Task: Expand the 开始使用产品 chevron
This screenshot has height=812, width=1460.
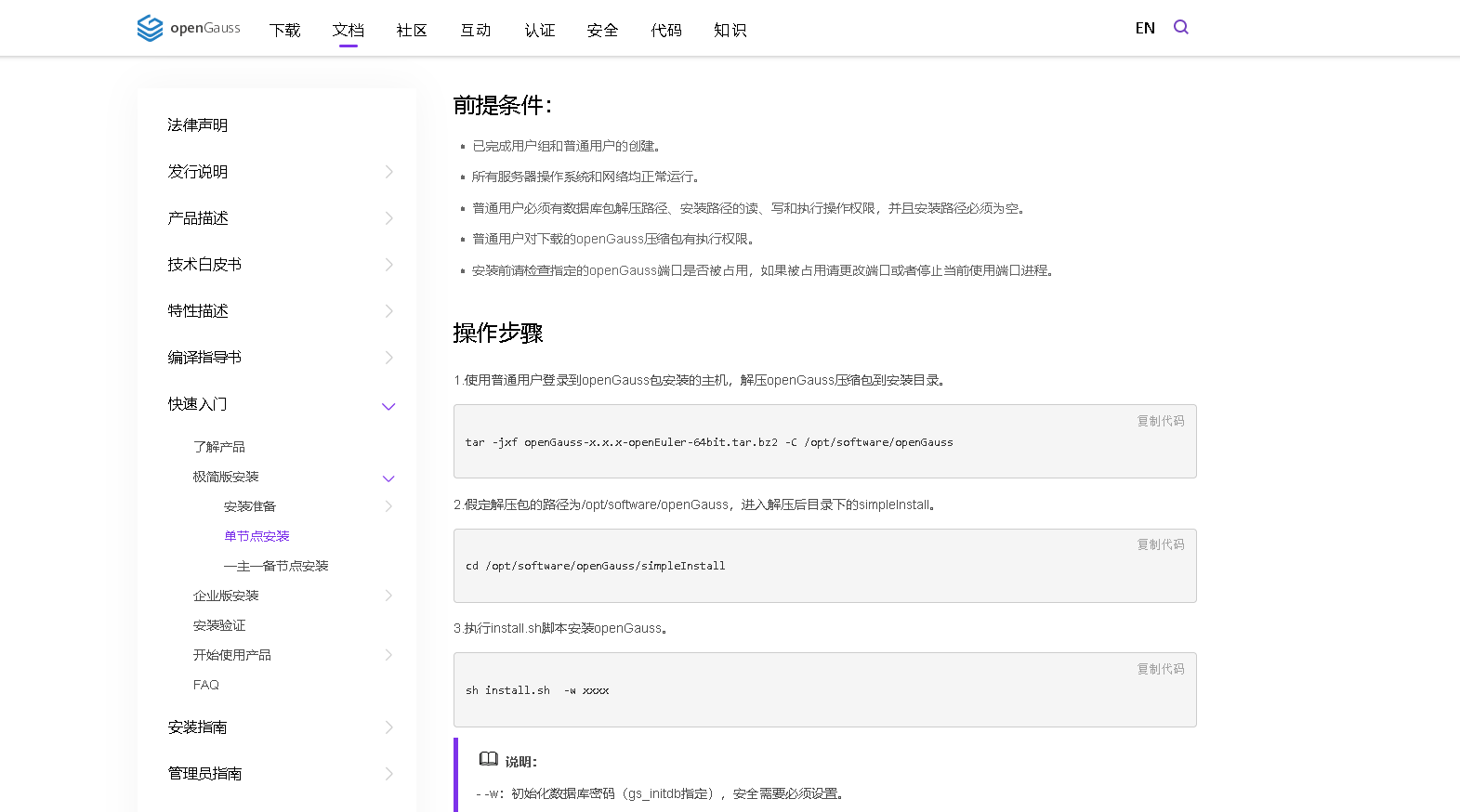Action: [x=389, y=655]
